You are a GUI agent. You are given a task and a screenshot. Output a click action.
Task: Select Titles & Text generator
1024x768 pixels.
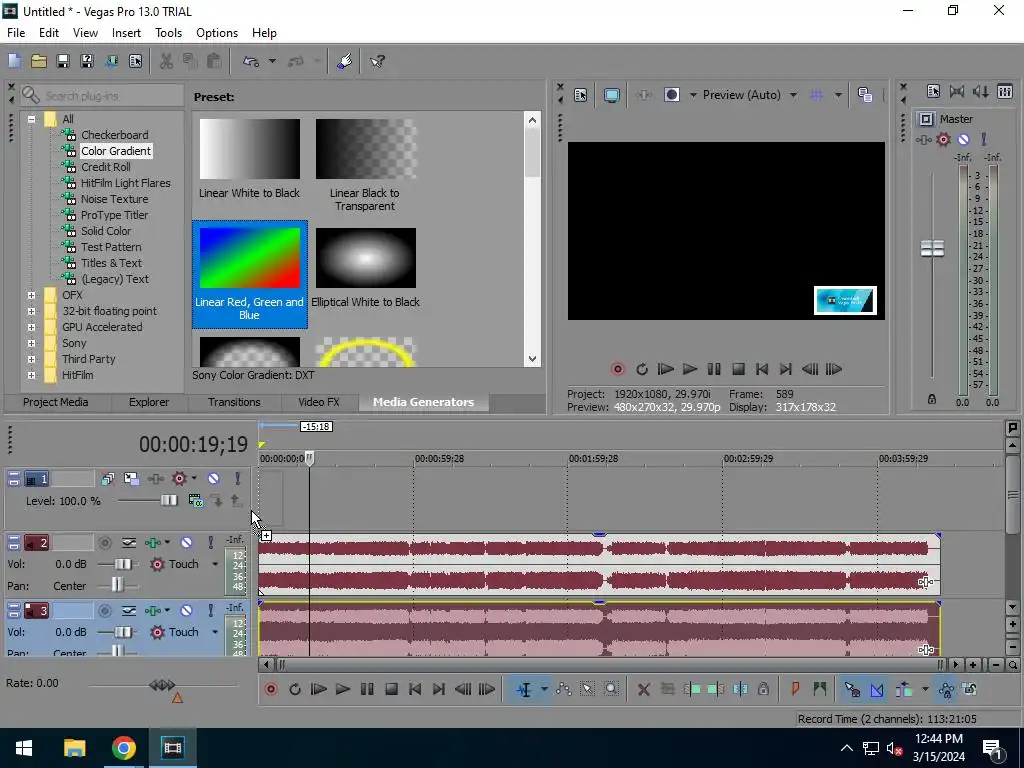point(111,263)
